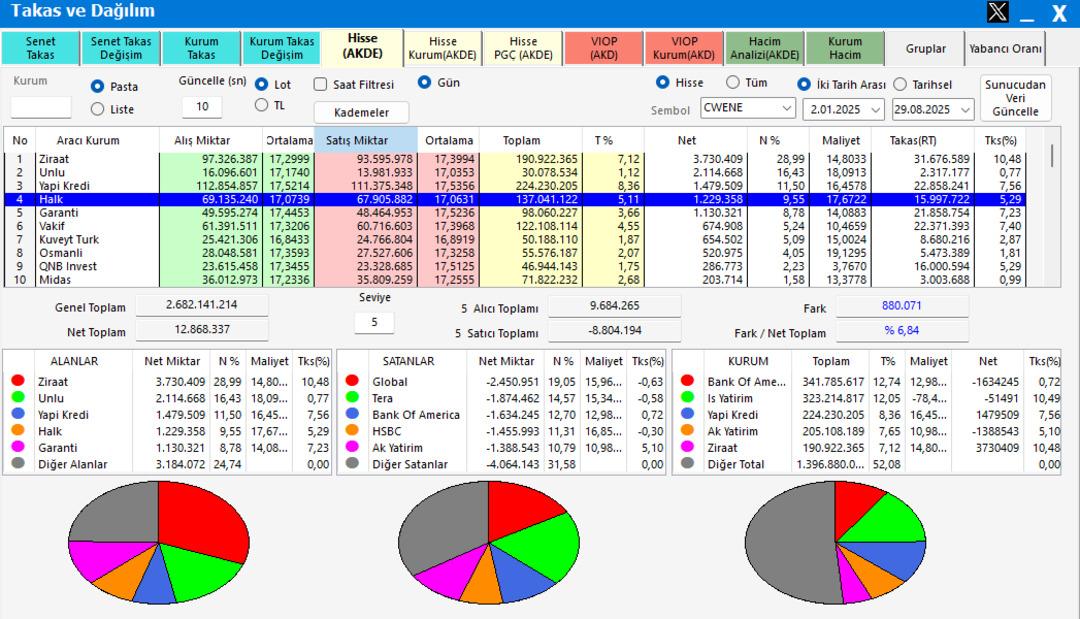The height and width of the screenshot is (619, 1080).
Task: Enable the Saat Filtresi checkbox
Action: pyautogui.click(x=320, y=84)
